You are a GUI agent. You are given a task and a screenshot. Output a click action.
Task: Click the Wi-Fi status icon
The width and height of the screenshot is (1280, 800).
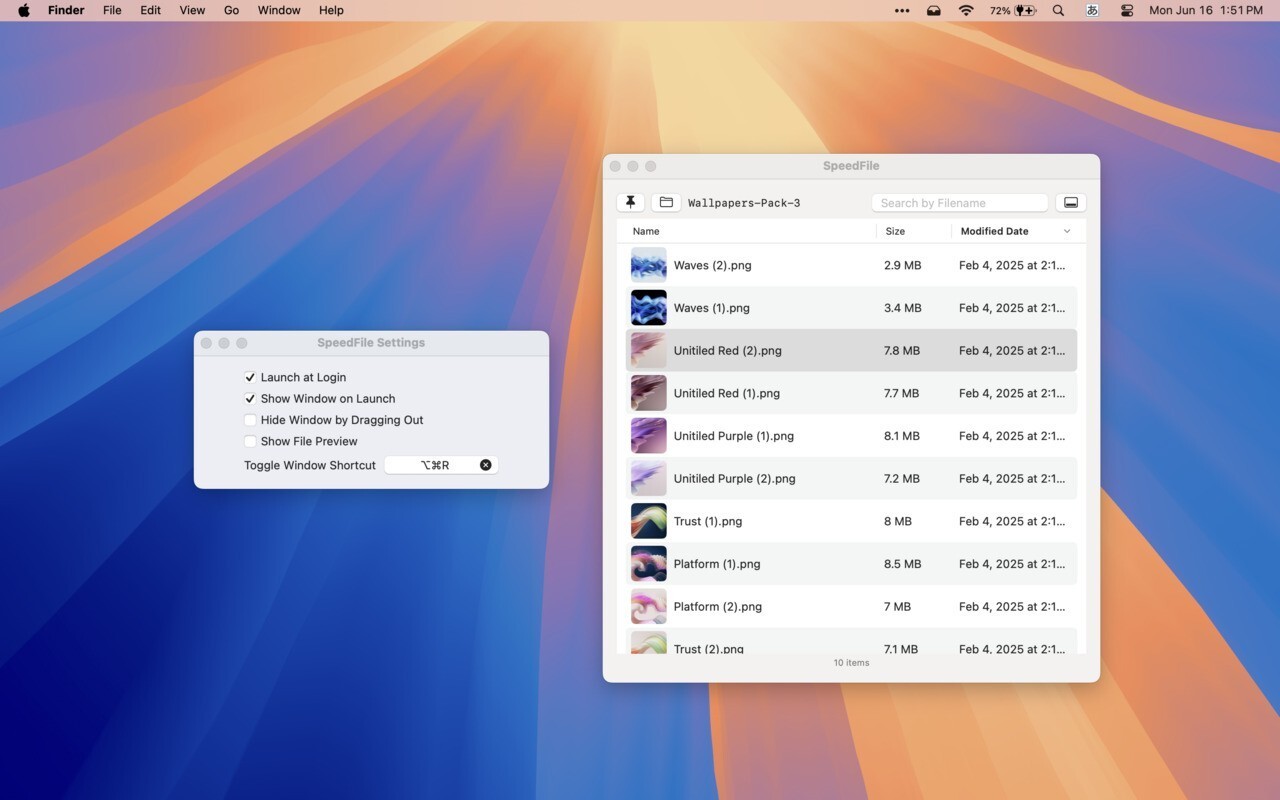[966, 10]
